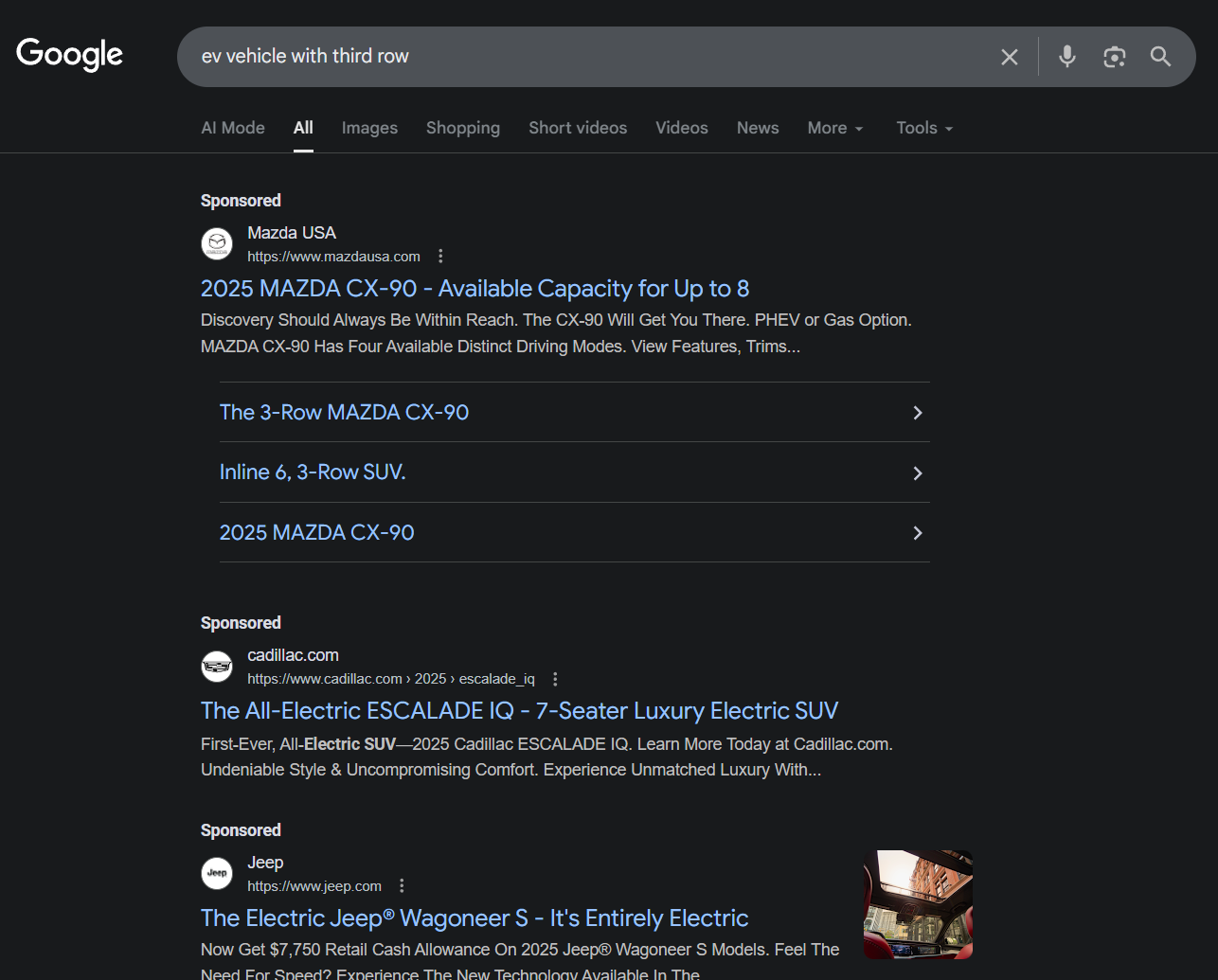Open 2025 MAZDA CX-90 Available Capacity headline
The height and width of the screenshot is (980, 1218).
point(475,289)
